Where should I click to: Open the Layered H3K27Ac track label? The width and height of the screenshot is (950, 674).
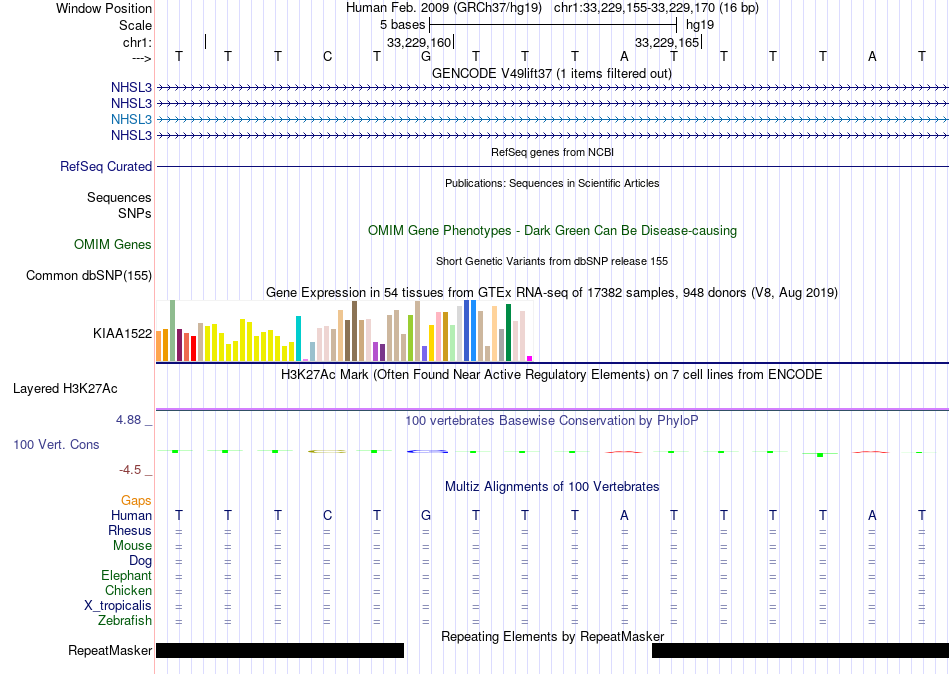(65, 389)
